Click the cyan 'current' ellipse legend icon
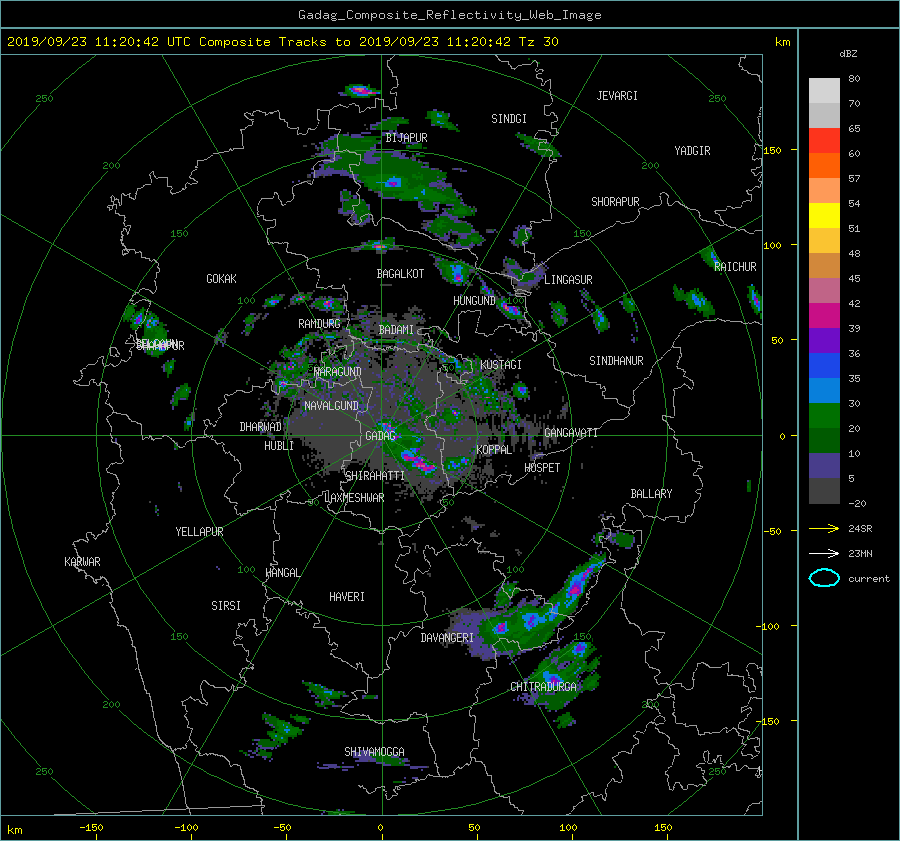This screenshot has height=841, width=900. (x=824, y=578)
